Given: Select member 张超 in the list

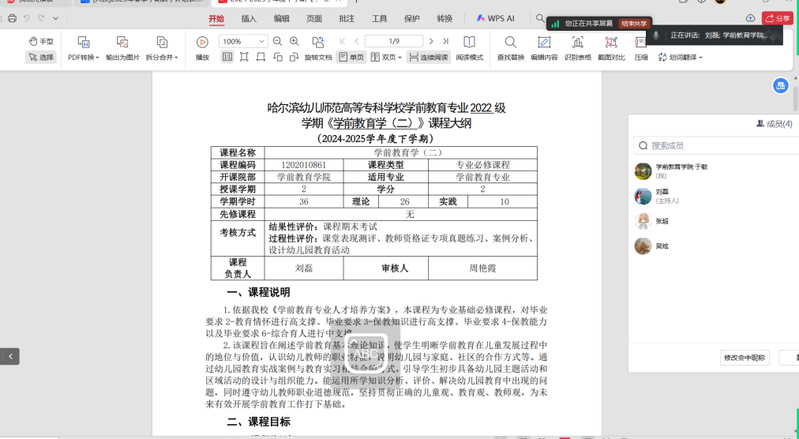Looking at the screenshot, I should coord(713,221).
